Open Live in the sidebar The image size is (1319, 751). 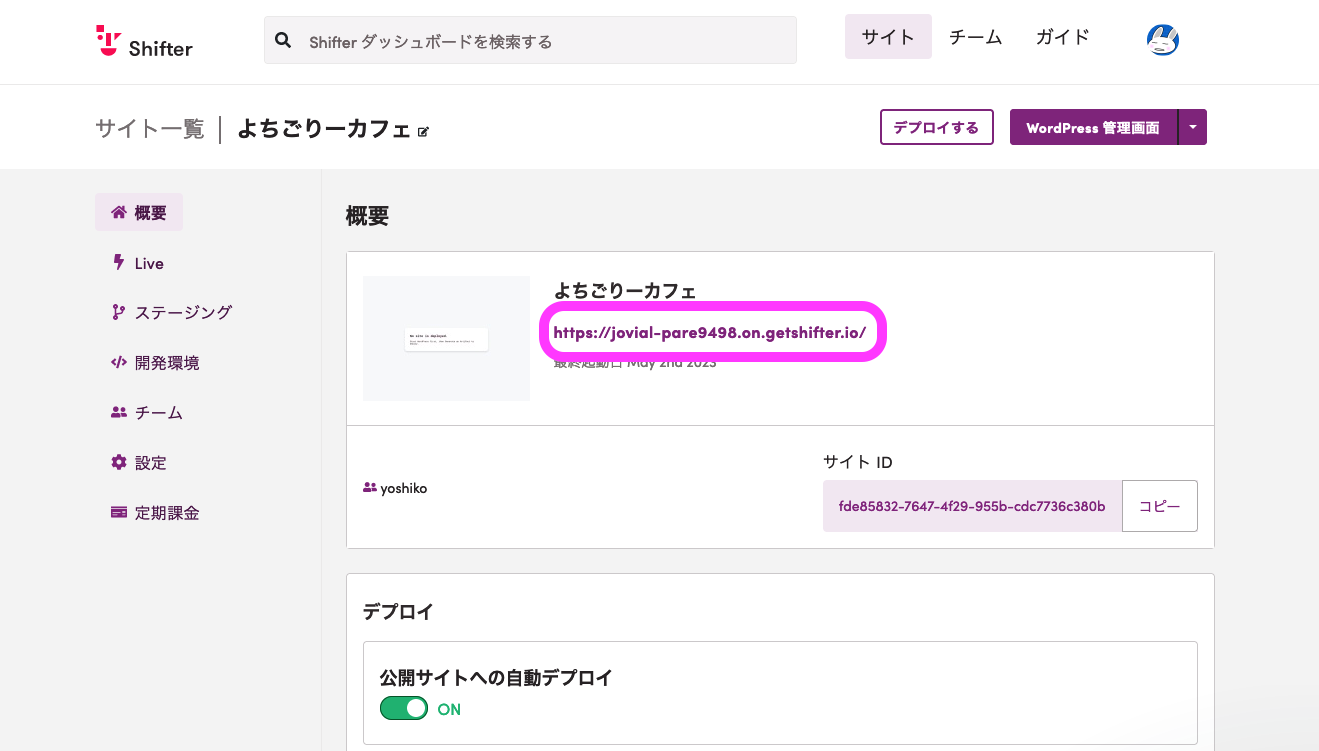[137, 263]
